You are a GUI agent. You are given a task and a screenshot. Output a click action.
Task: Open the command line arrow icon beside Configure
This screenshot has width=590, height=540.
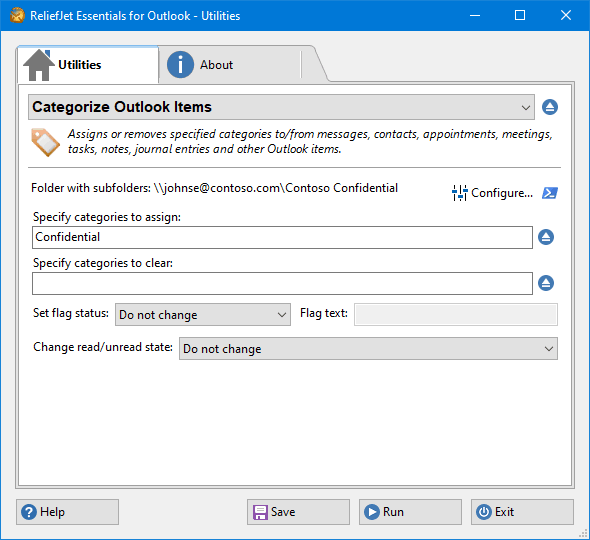[x=550, y=193]
